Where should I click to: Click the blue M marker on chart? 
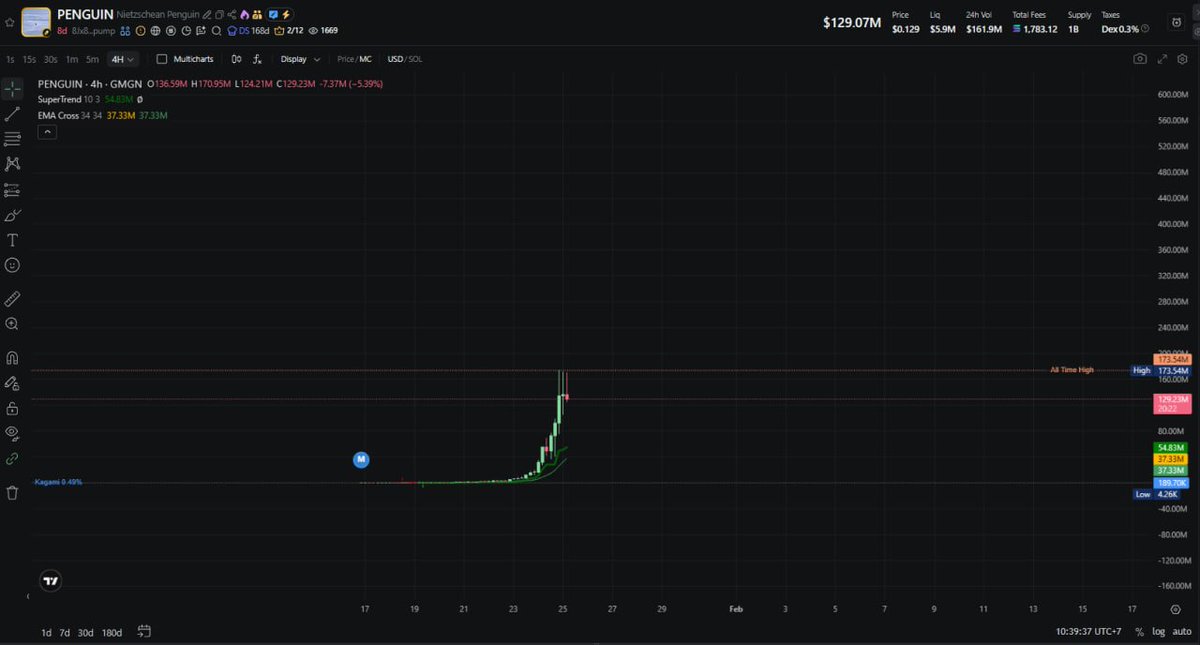pos(362,459)
